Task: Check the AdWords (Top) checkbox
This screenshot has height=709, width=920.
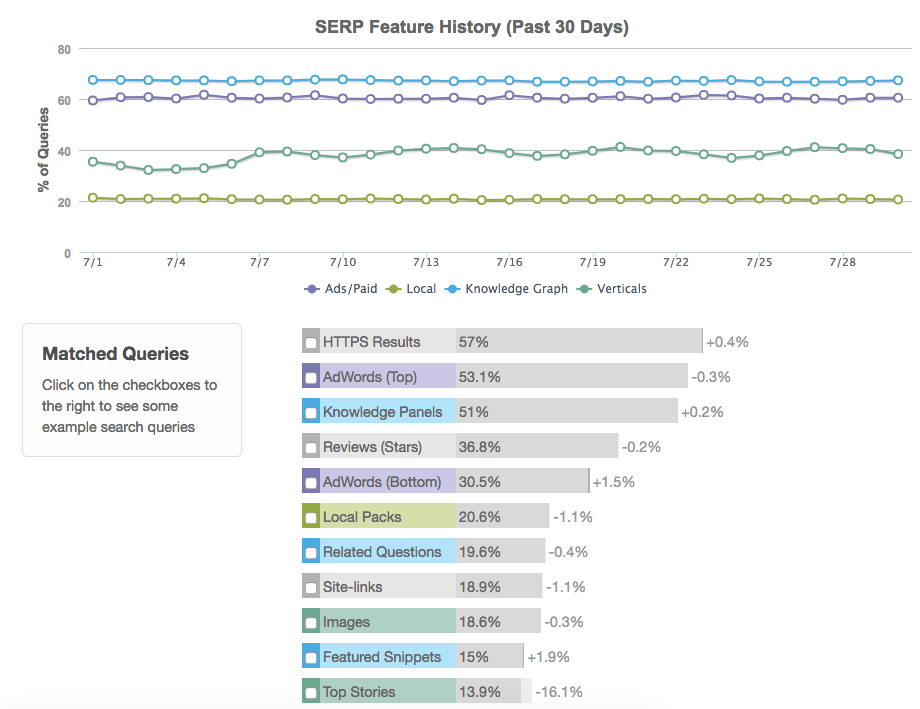Action: point(312,378)
